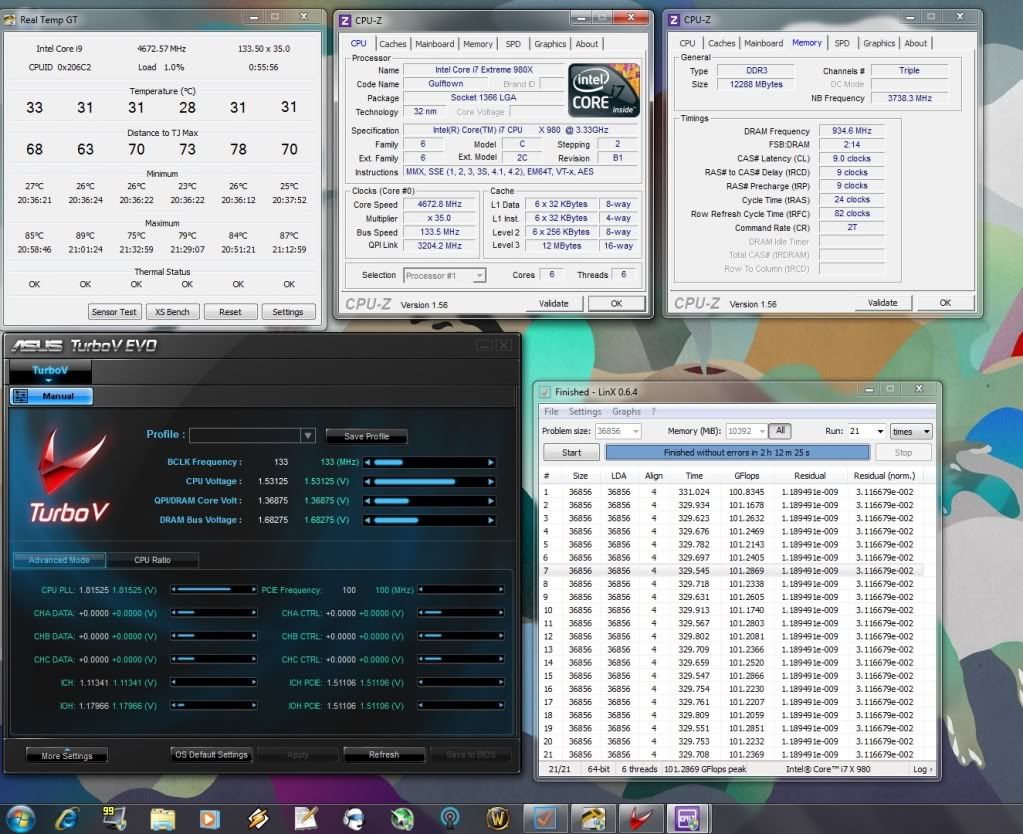Open the Run count dropdown
1023x834 pixels.
880,431
